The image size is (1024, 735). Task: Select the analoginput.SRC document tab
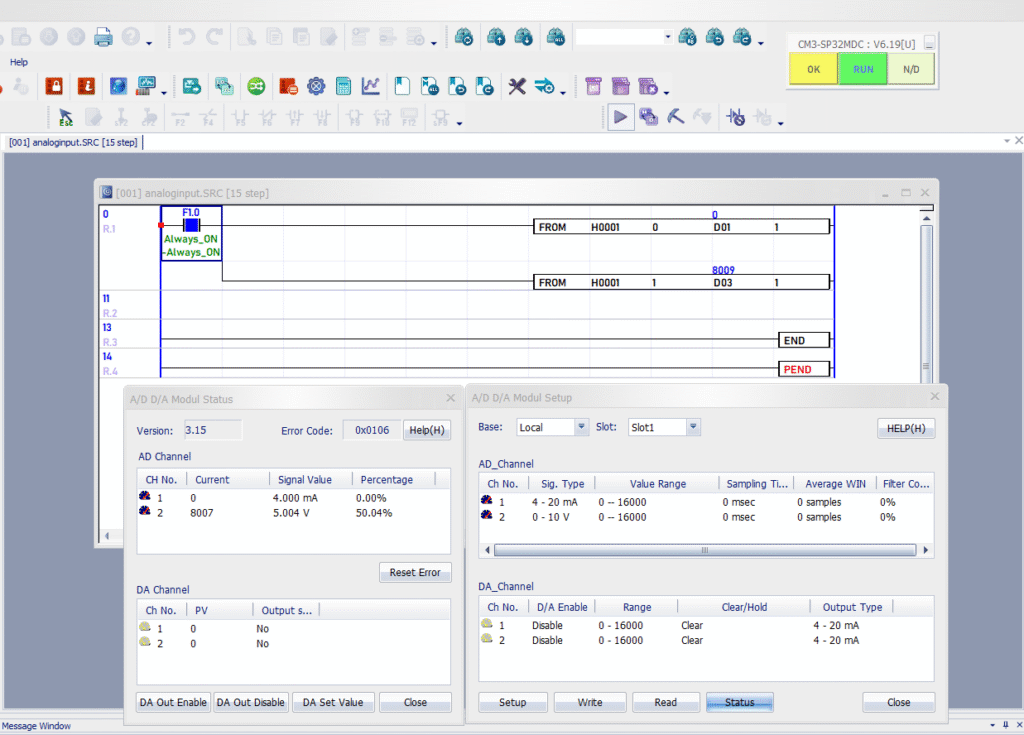[x=73, y=142]
